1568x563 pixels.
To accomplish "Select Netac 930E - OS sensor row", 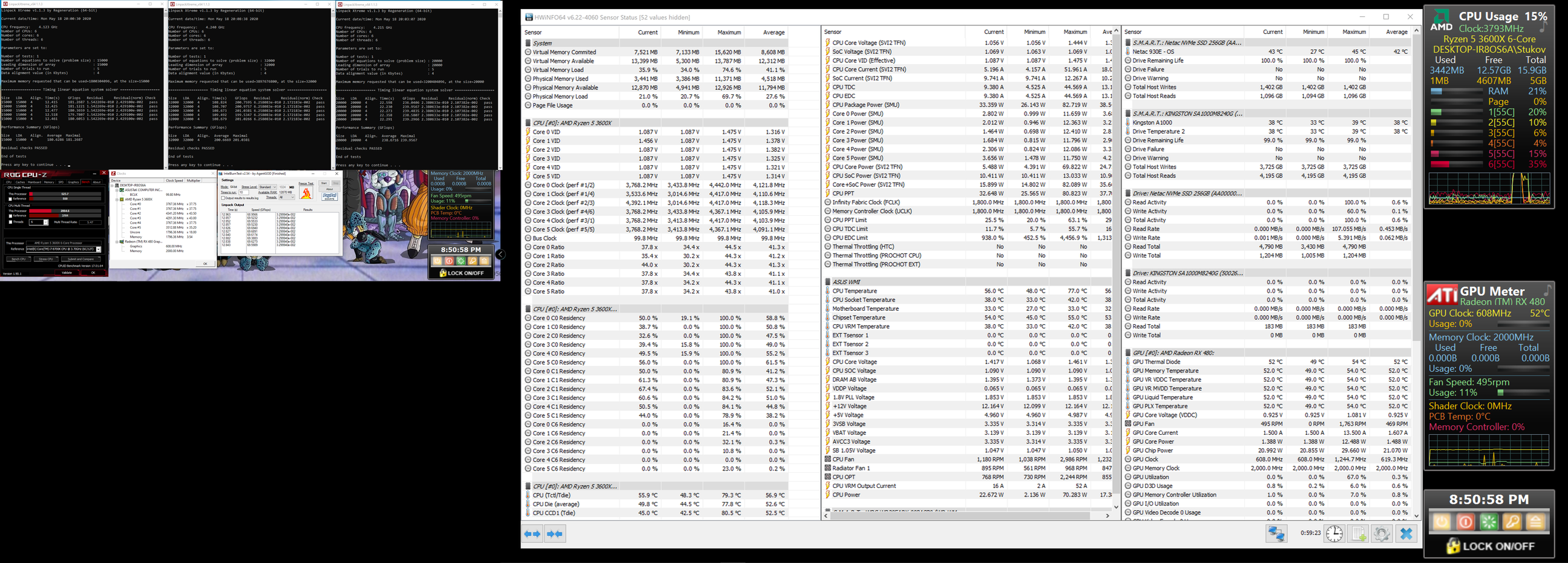I will [x=1267, y=51].
